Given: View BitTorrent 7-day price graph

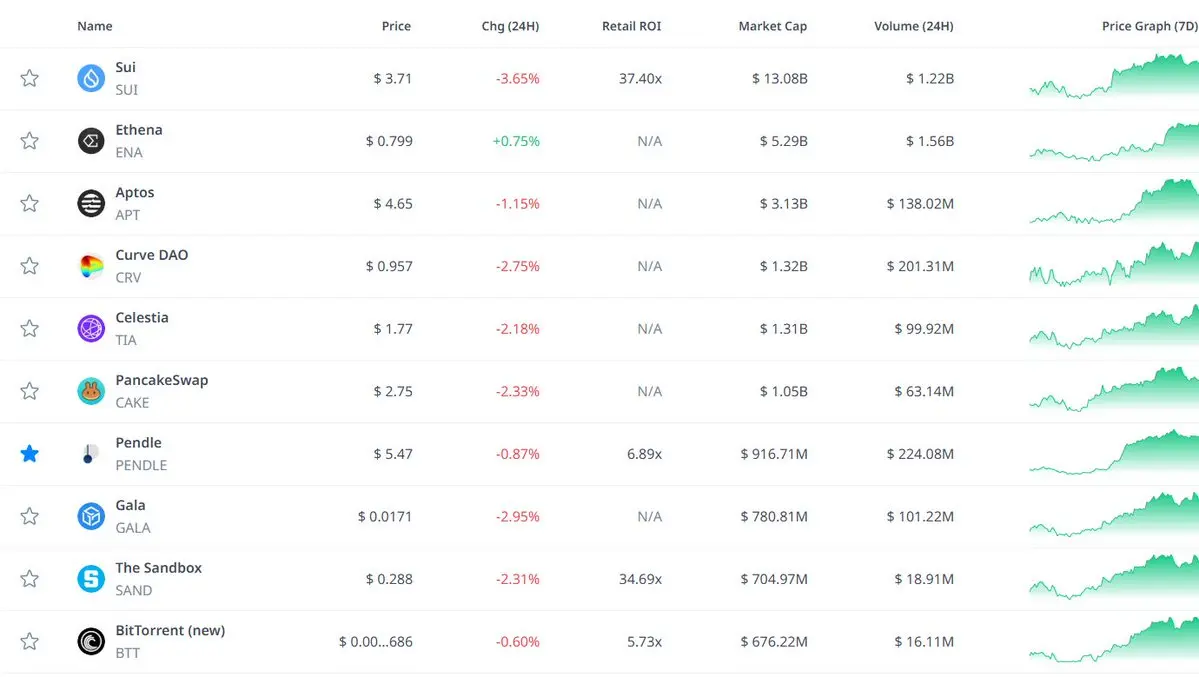Looking at the screenshot, I should [1114, 640].
